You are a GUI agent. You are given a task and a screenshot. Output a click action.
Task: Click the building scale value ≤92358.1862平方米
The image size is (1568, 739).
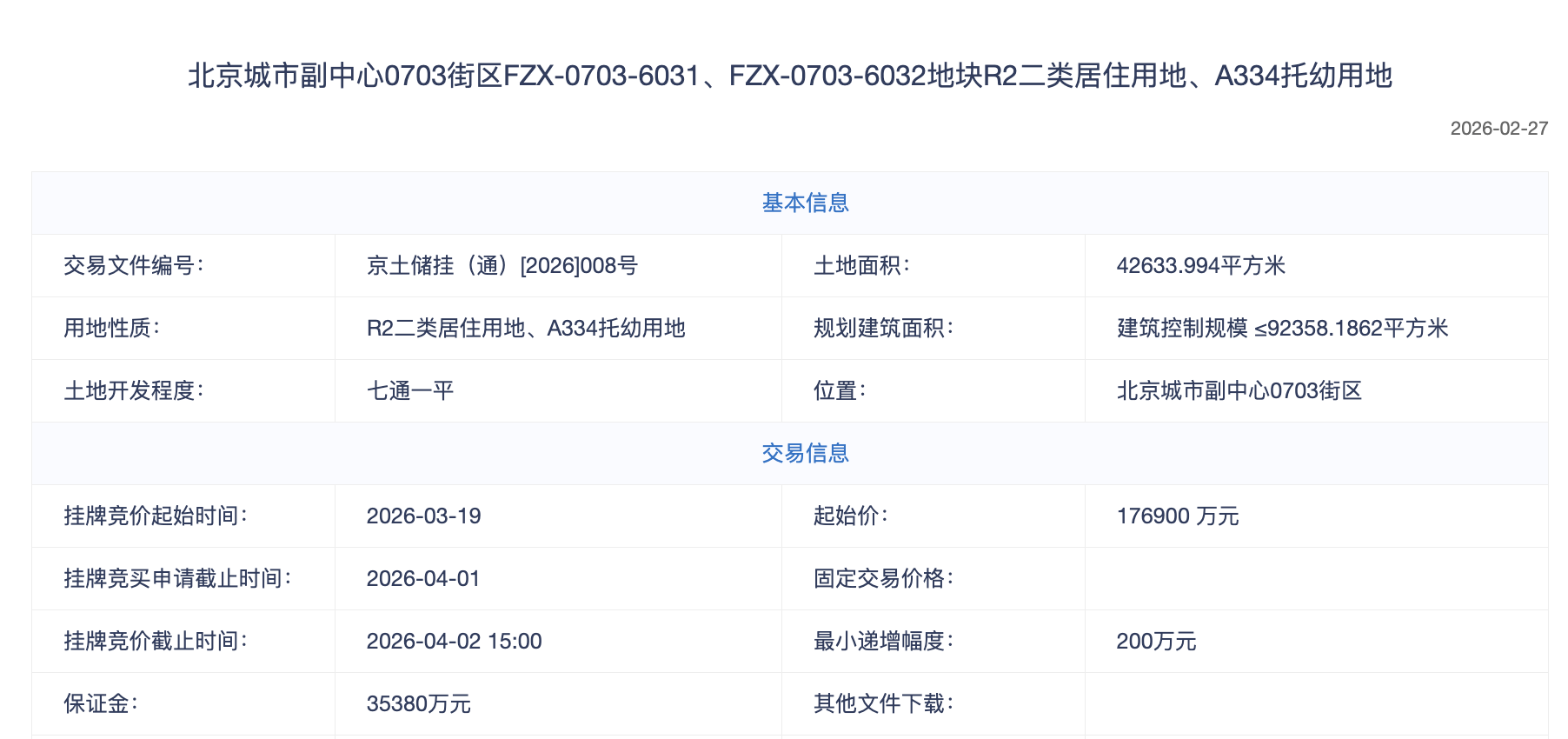[x=1282, y=329]
